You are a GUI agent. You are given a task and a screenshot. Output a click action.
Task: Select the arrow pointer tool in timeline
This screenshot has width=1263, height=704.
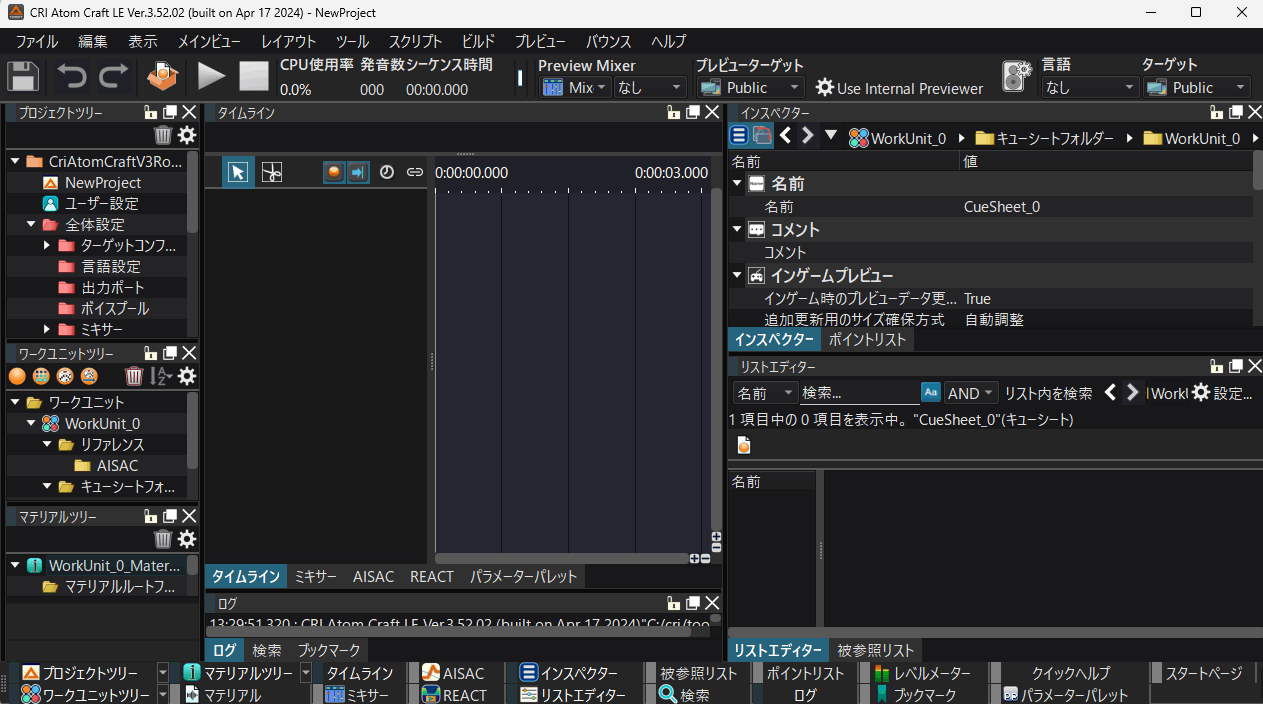pos(237,172)
